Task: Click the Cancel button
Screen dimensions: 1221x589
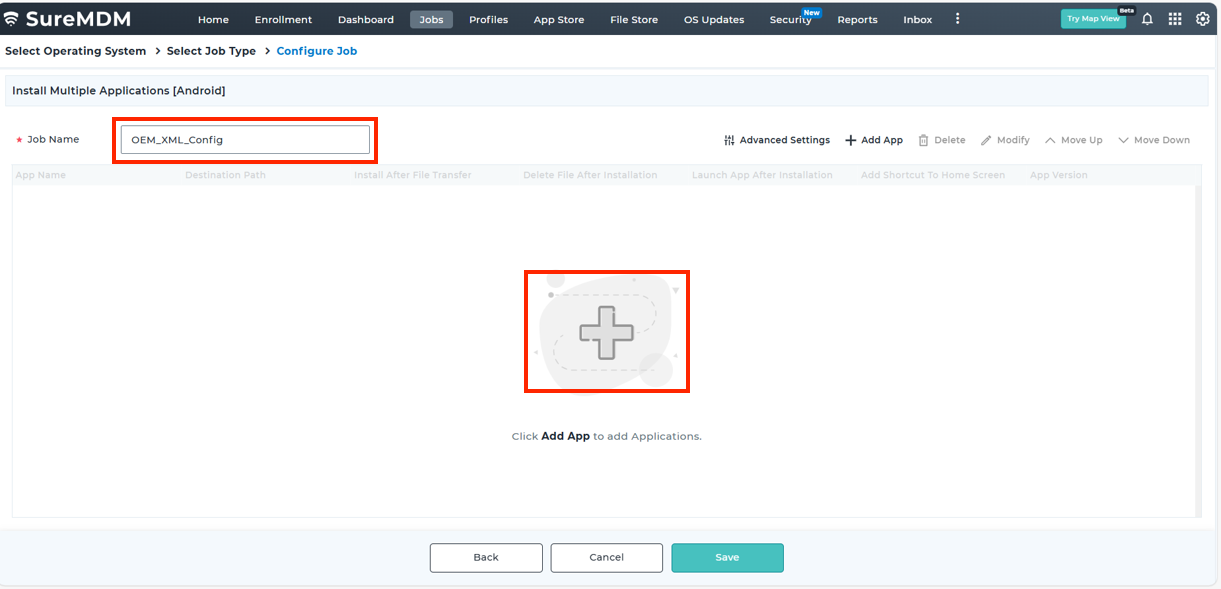Action: (x=606, y=558)
